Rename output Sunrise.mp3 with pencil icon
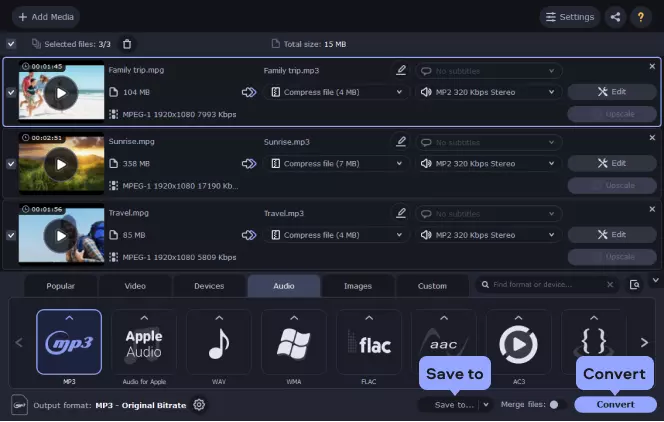 (401, 142)
